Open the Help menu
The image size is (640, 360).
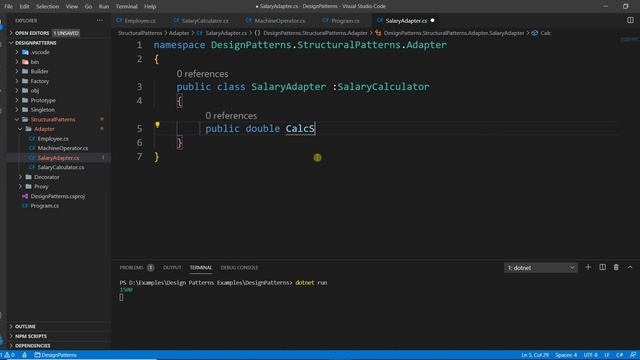pos(150,7)
